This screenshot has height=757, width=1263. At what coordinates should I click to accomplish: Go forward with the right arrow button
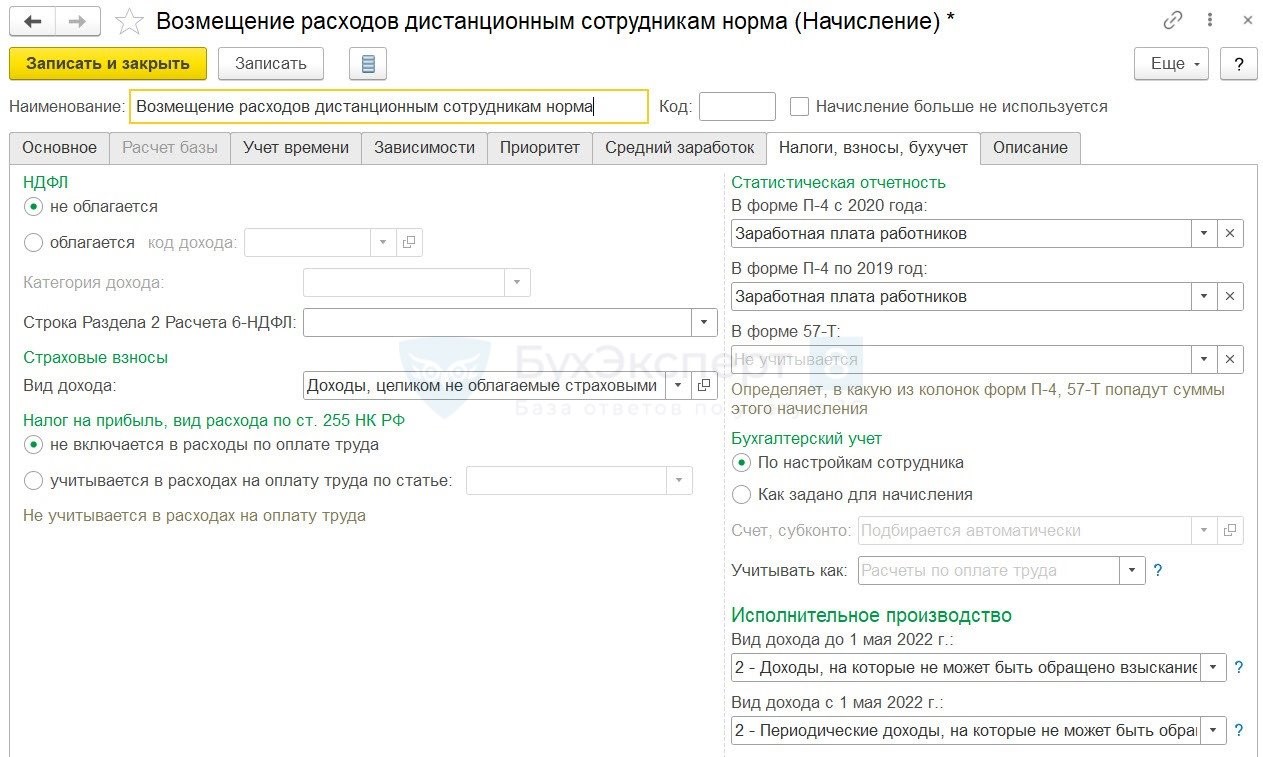point(78,20)
